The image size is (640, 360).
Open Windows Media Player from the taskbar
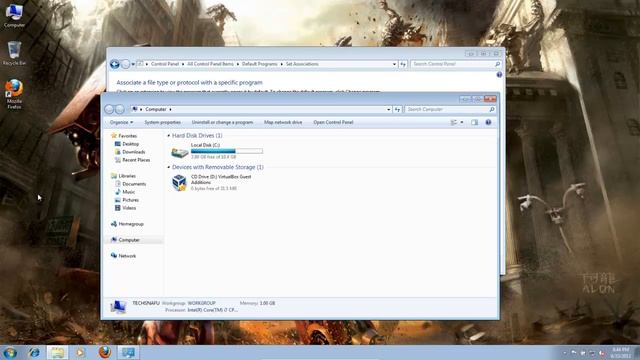80,352
